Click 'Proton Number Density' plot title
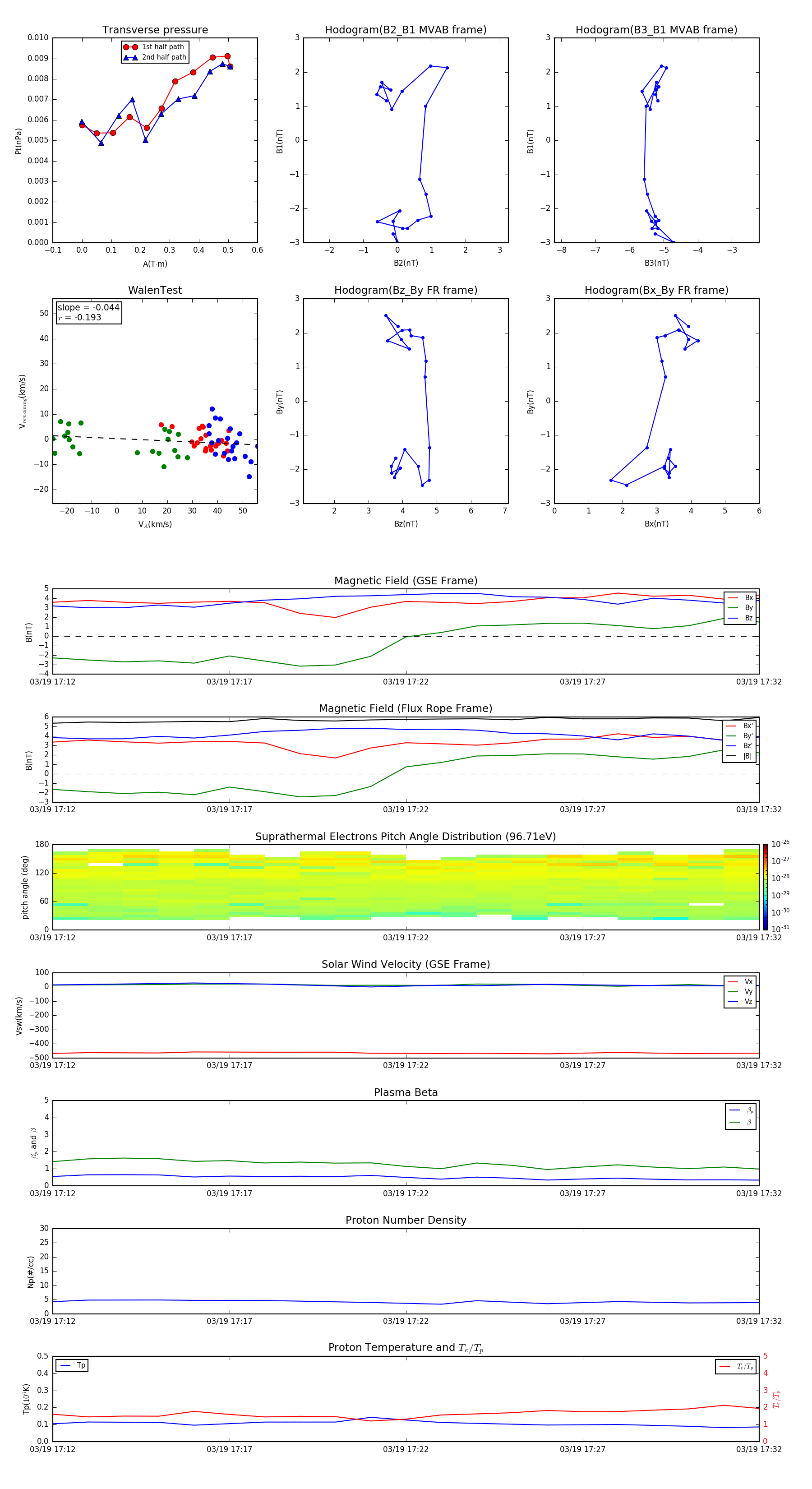The width and height of the screenshot is (812, 1489). point(406,1220)
